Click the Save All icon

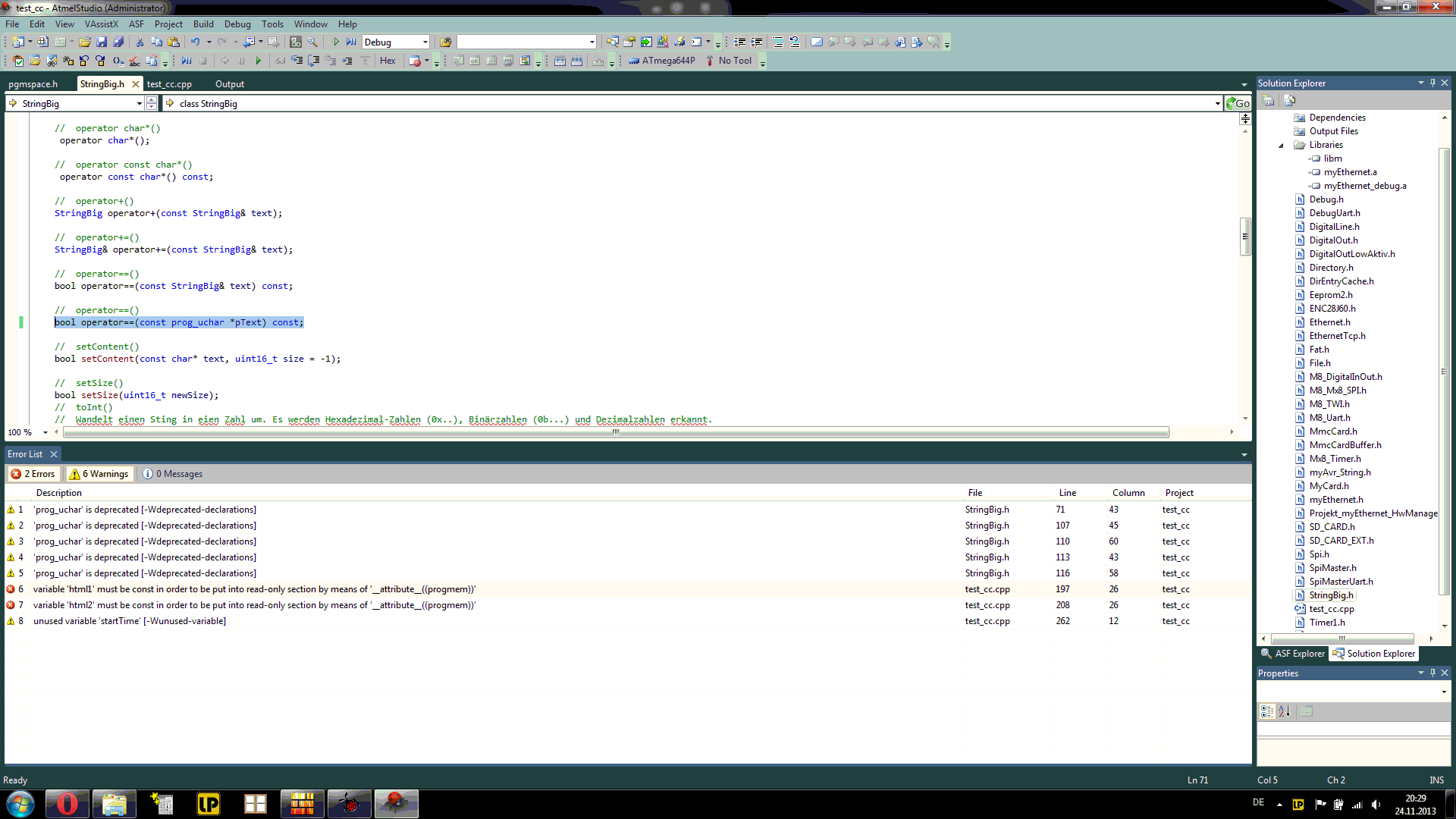118,42
